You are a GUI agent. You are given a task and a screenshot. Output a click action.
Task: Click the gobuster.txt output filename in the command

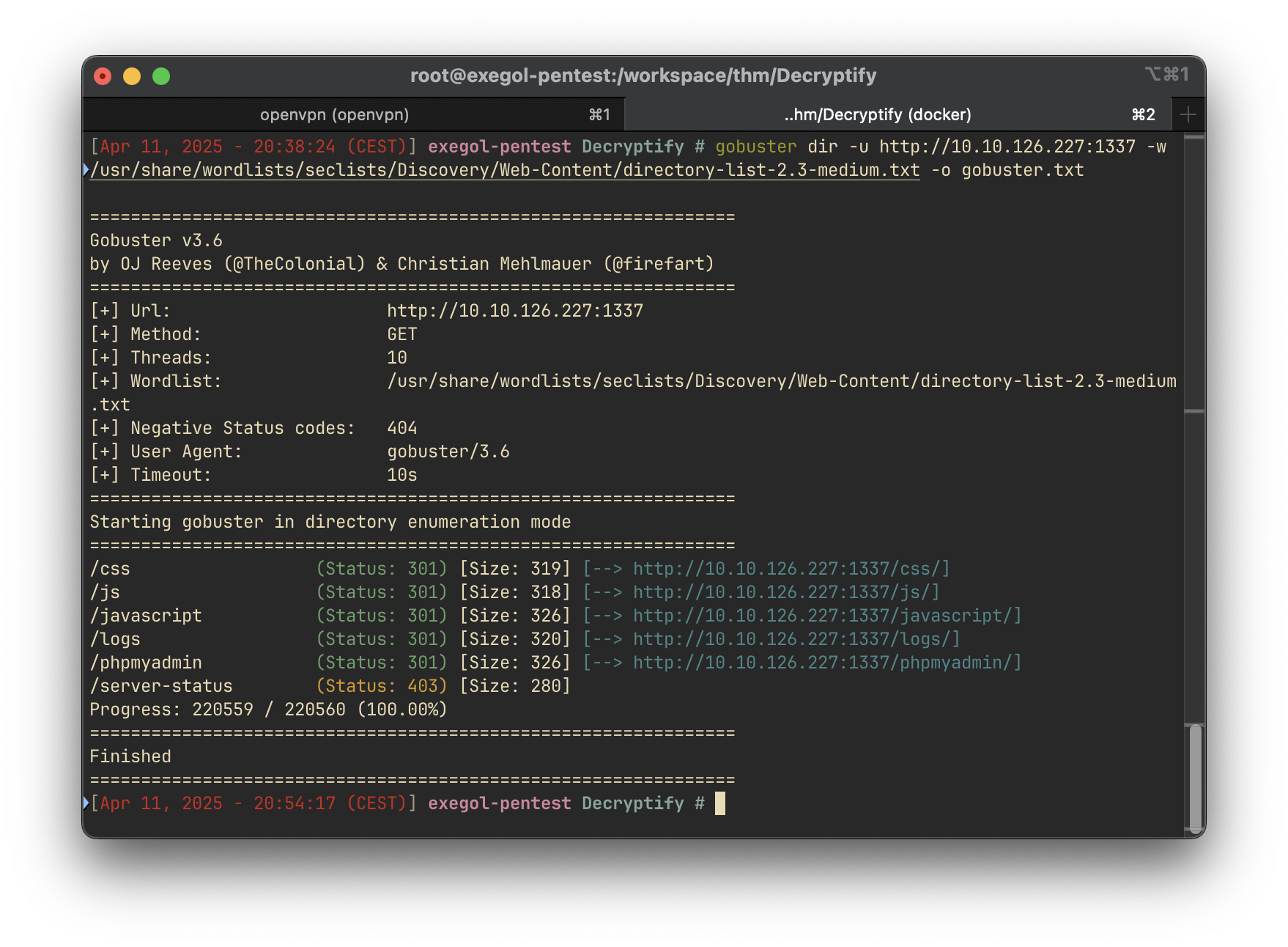1023,170
